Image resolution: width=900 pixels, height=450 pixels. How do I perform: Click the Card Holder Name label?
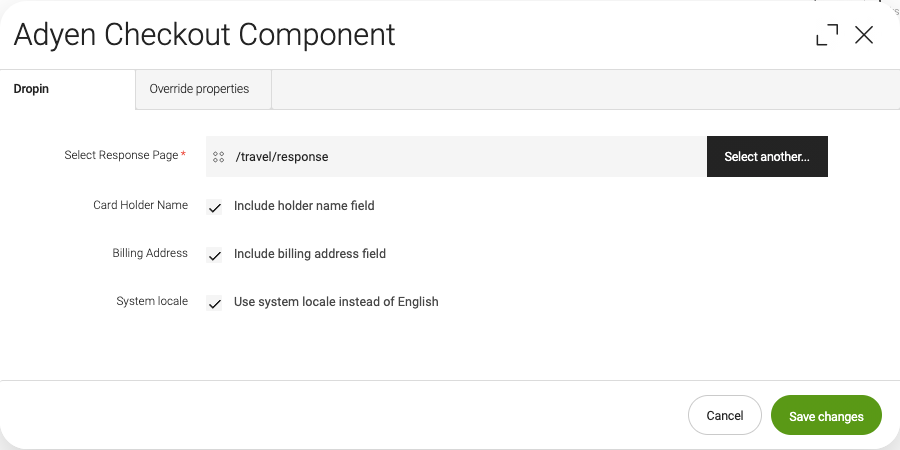click(x=140, y=205)
